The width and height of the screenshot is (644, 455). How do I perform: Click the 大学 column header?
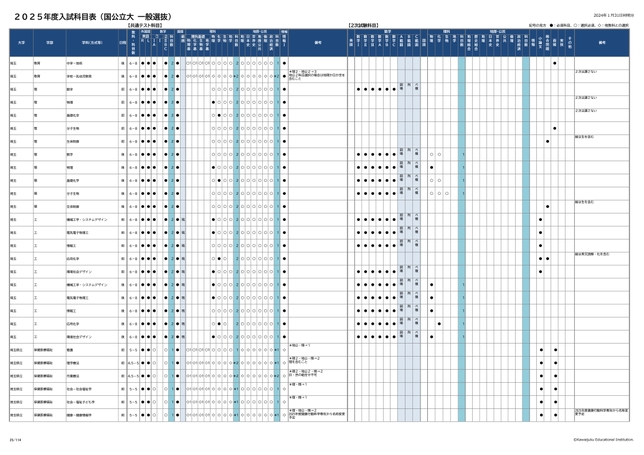(x=20, y=43)
